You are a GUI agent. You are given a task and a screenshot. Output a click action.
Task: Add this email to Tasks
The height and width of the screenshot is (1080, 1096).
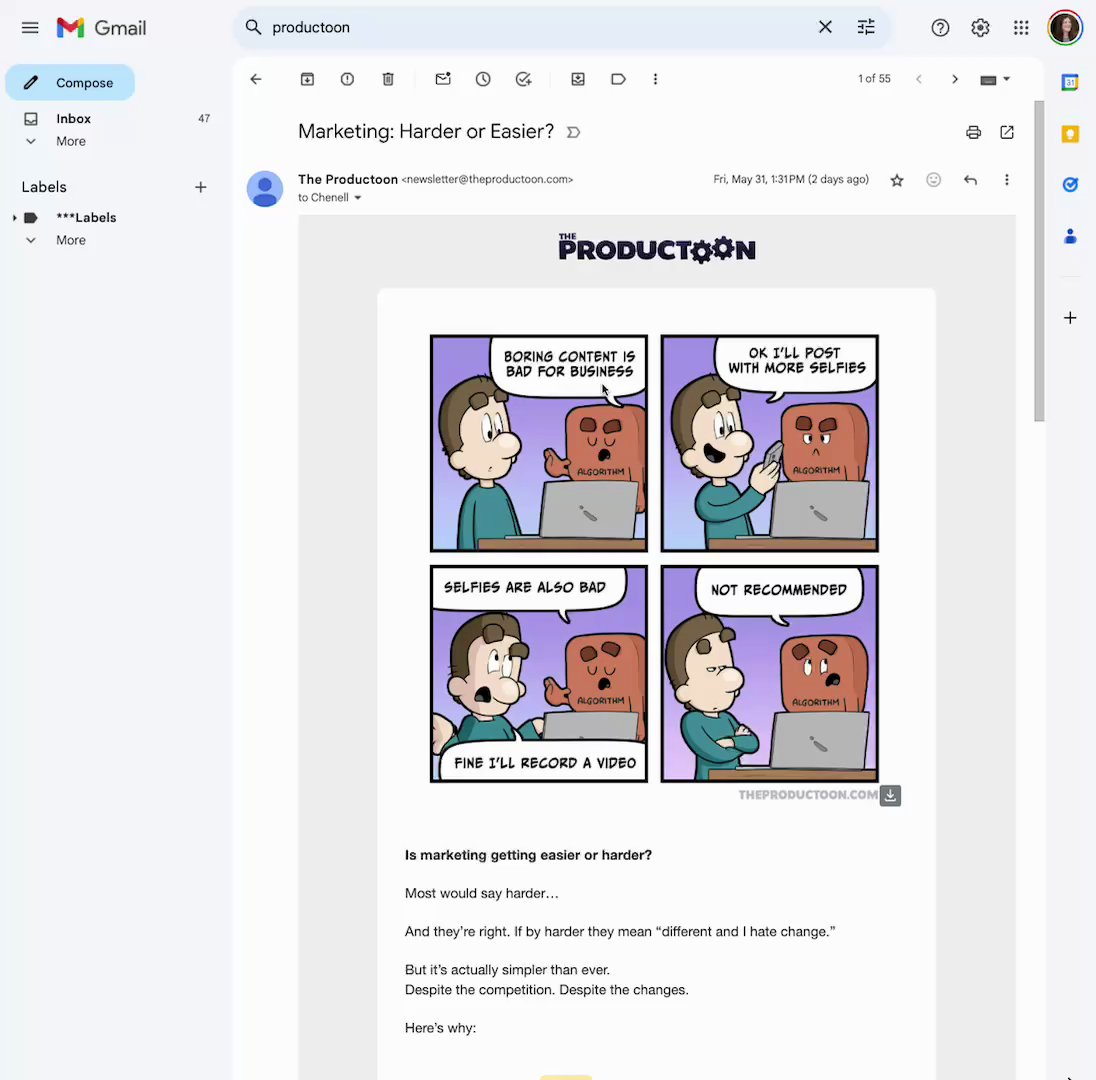tap(523, 79)
